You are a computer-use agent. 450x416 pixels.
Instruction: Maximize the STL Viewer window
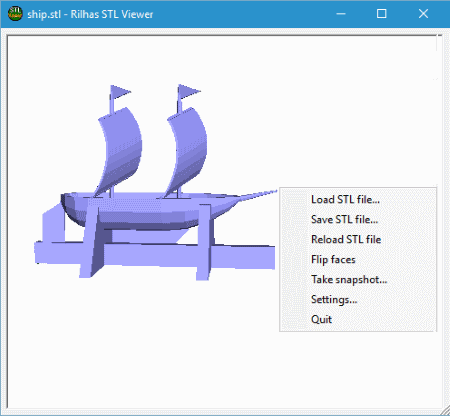[x=382, y=14]
